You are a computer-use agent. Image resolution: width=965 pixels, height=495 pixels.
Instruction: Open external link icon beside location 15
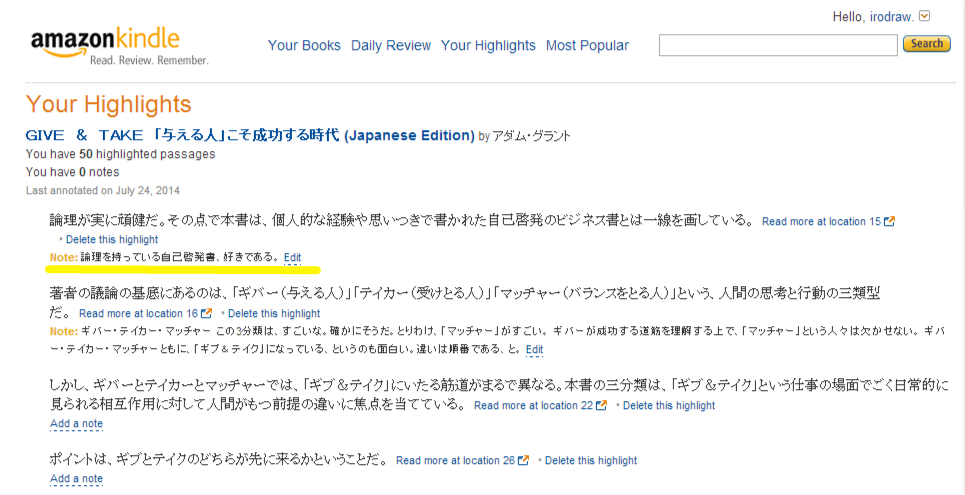(889, 222)
